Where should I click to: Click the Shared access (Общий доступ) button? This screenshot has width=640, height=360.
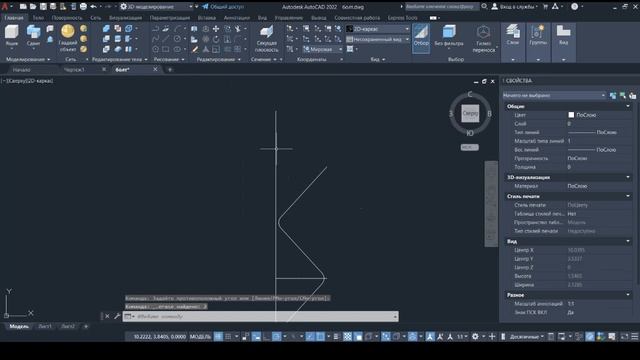click(223, 7)
